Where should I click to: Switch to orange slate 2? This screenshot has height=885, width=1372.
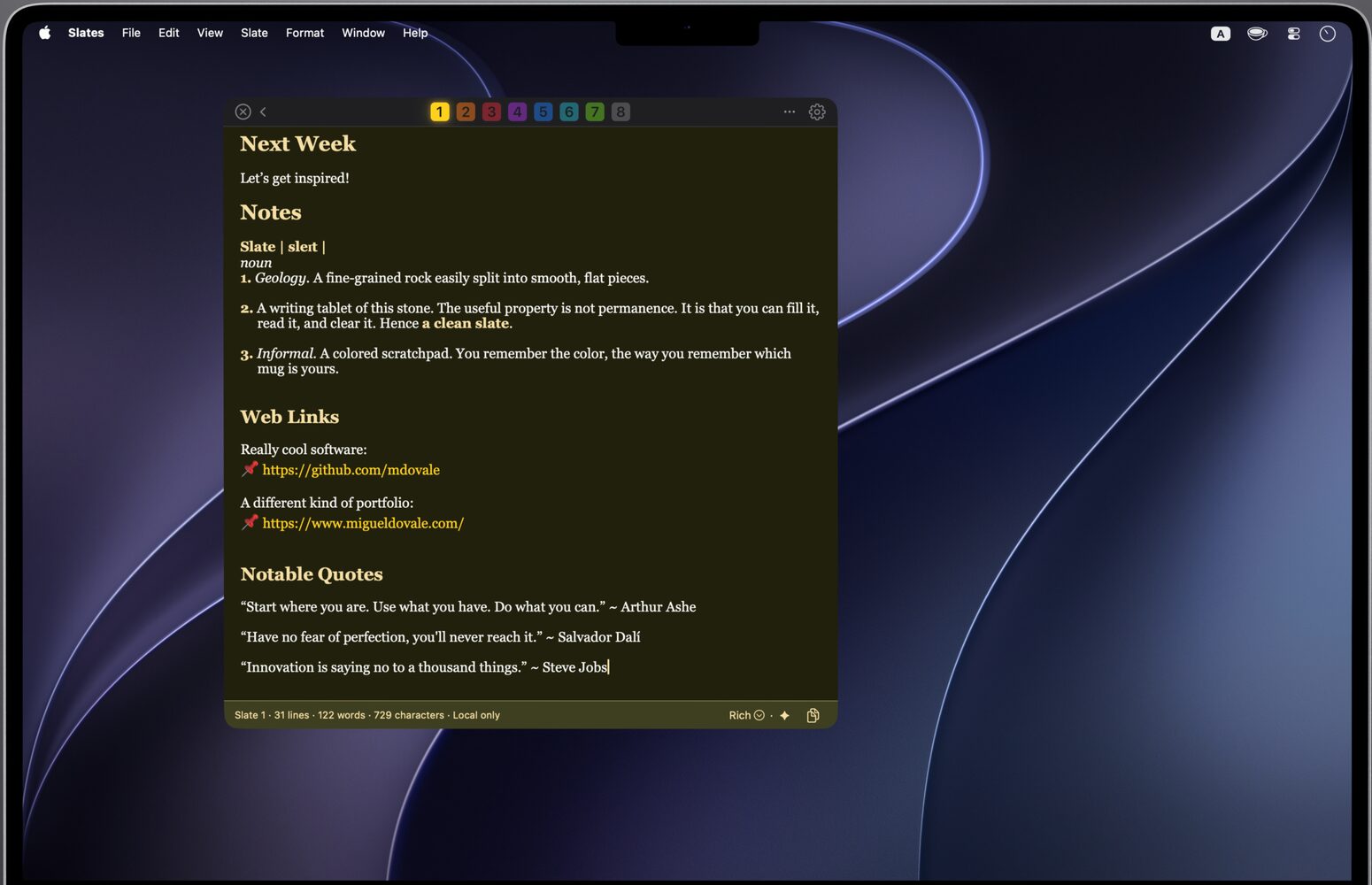point(466,112)
